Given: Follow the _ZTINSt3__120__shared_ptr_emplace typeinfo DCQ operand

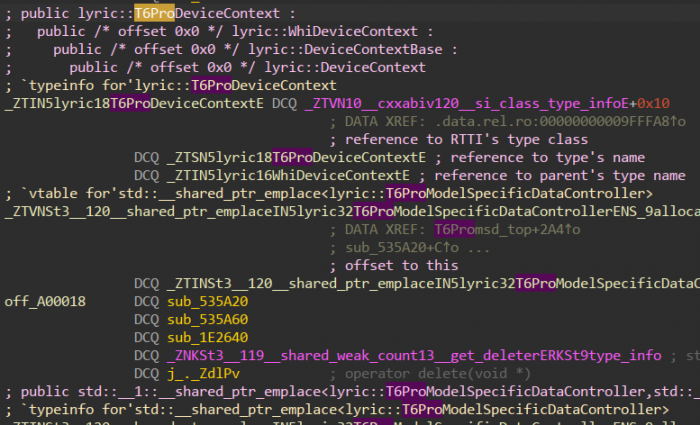Looking at the screenshot, I should [433, 283].
